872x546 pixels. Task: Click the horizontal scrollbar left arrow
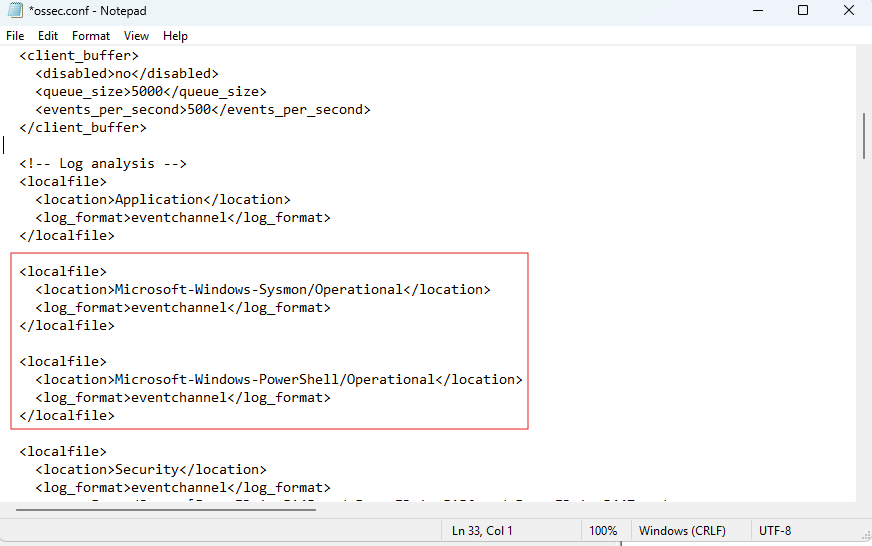click(8, 509)
